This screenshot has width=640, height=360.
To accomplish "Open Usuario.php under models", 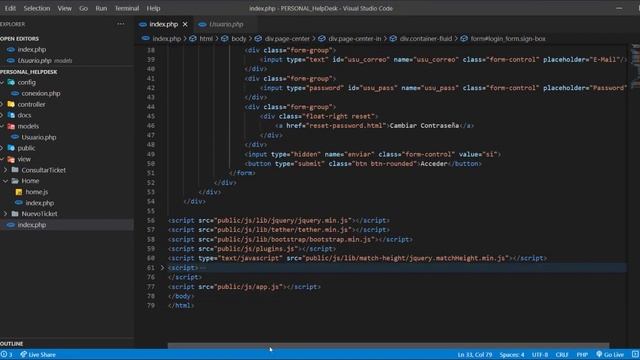I will coord(39,138).
